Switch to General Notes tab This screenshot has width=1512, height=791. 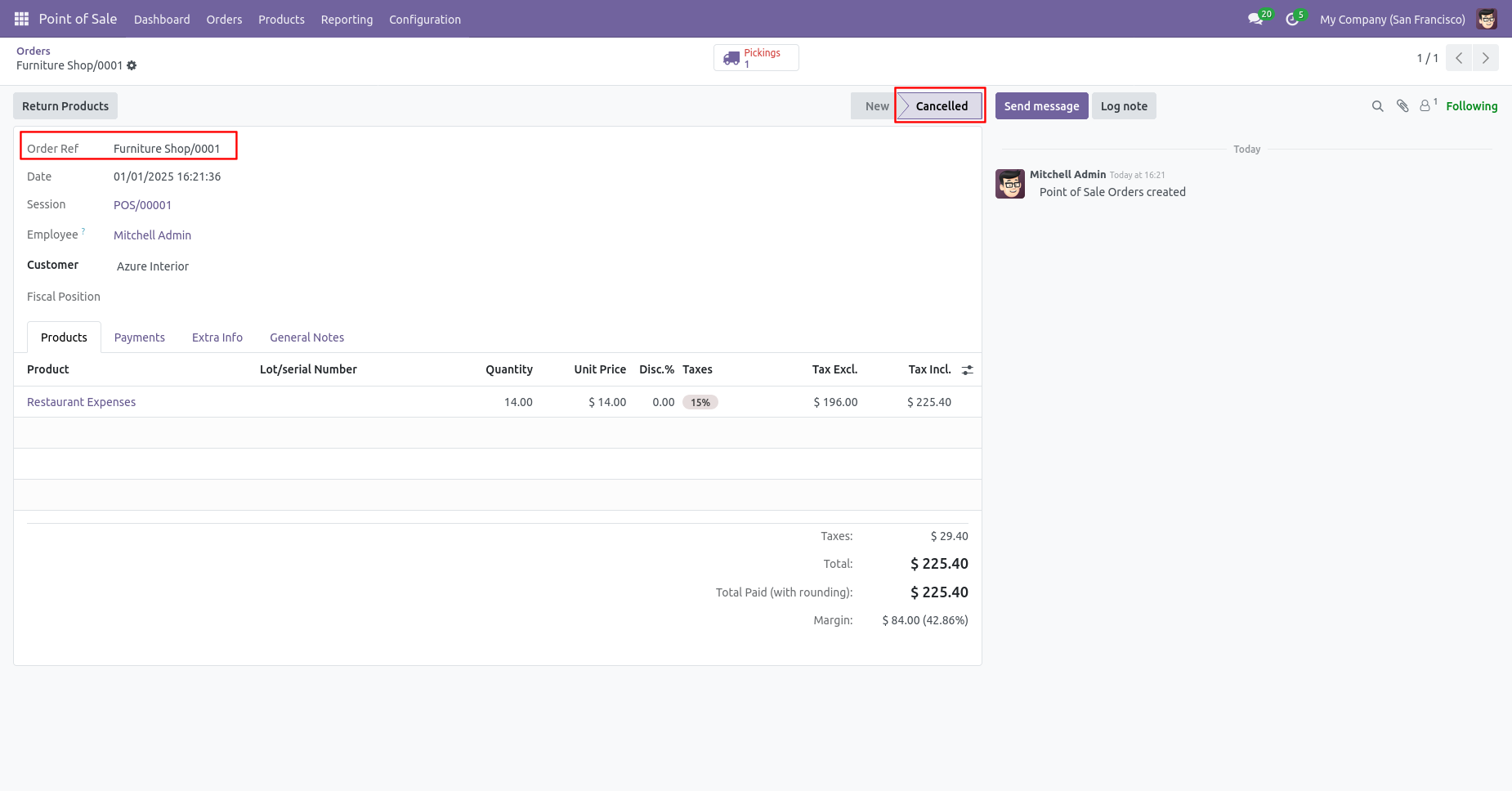(x=307, y=337)
